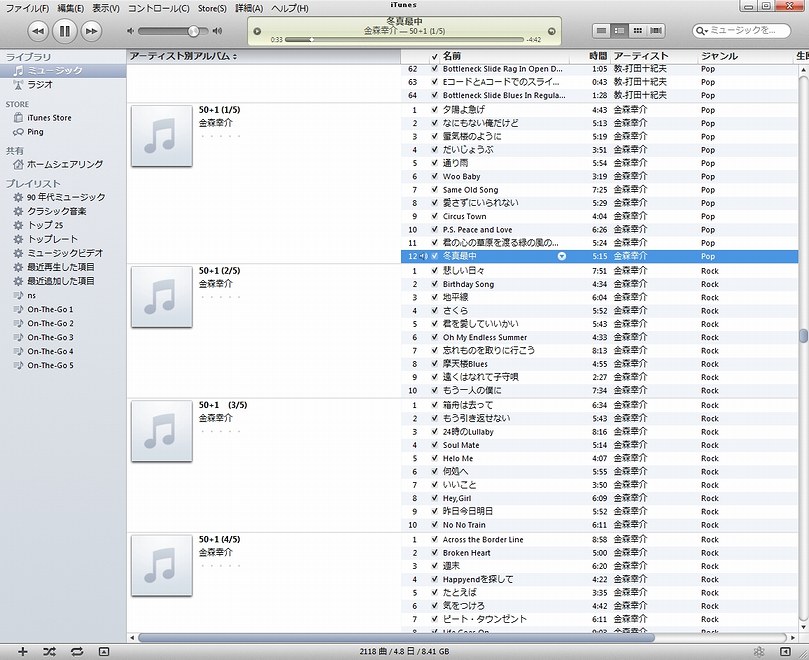Image resolution: width=809 pixels, height=660 pixels.
Task: Sort by the ジャンル column header
Action: [x=746, y=56]
